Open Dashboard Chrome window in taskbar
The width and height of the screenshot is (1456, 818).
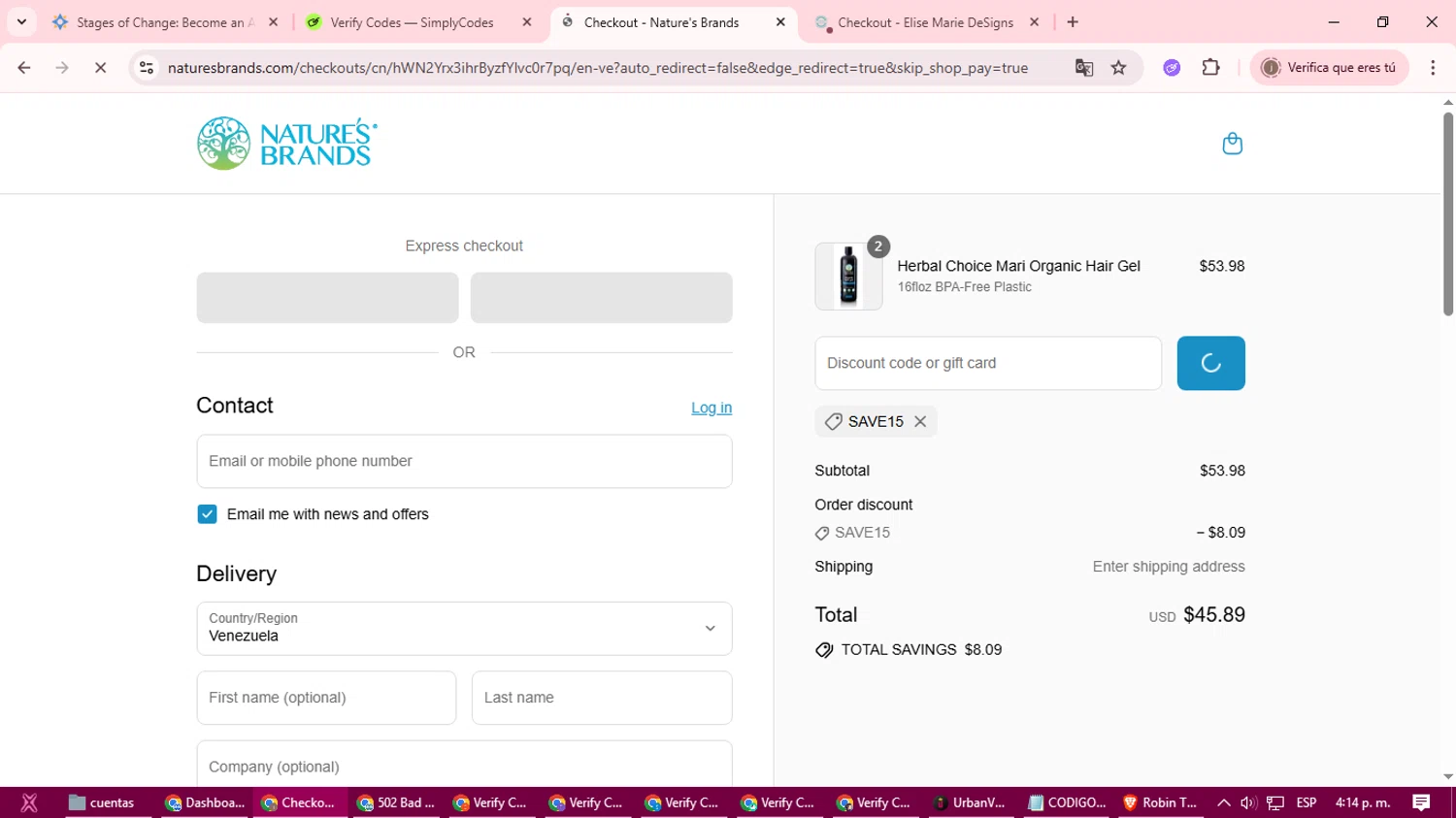tap(205, 802)
